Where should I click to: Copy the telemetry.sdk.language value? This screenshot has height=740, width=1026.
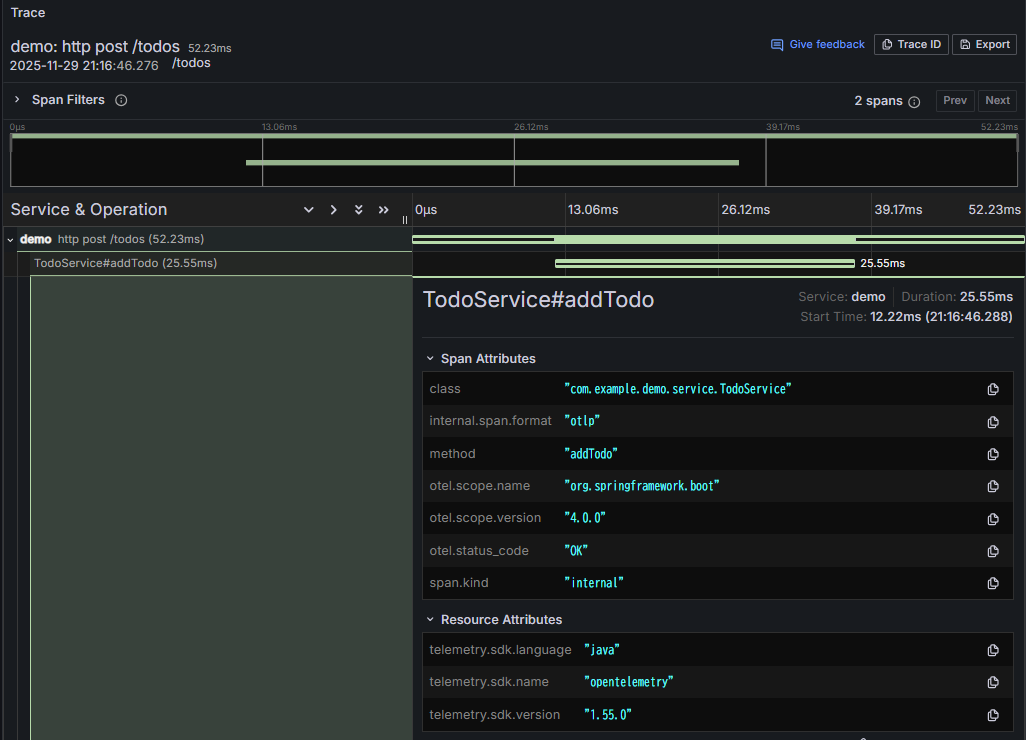tap(993, 650)
